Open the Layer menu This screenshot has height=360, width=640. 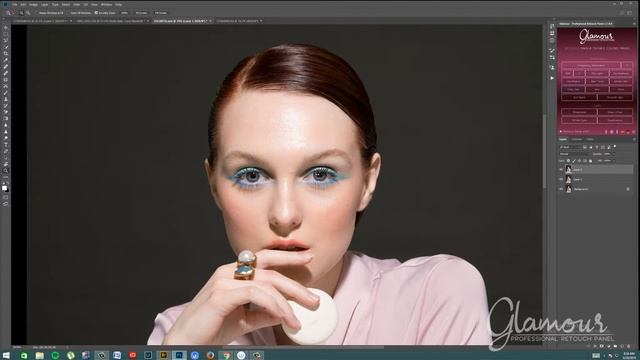pos(44,4)
